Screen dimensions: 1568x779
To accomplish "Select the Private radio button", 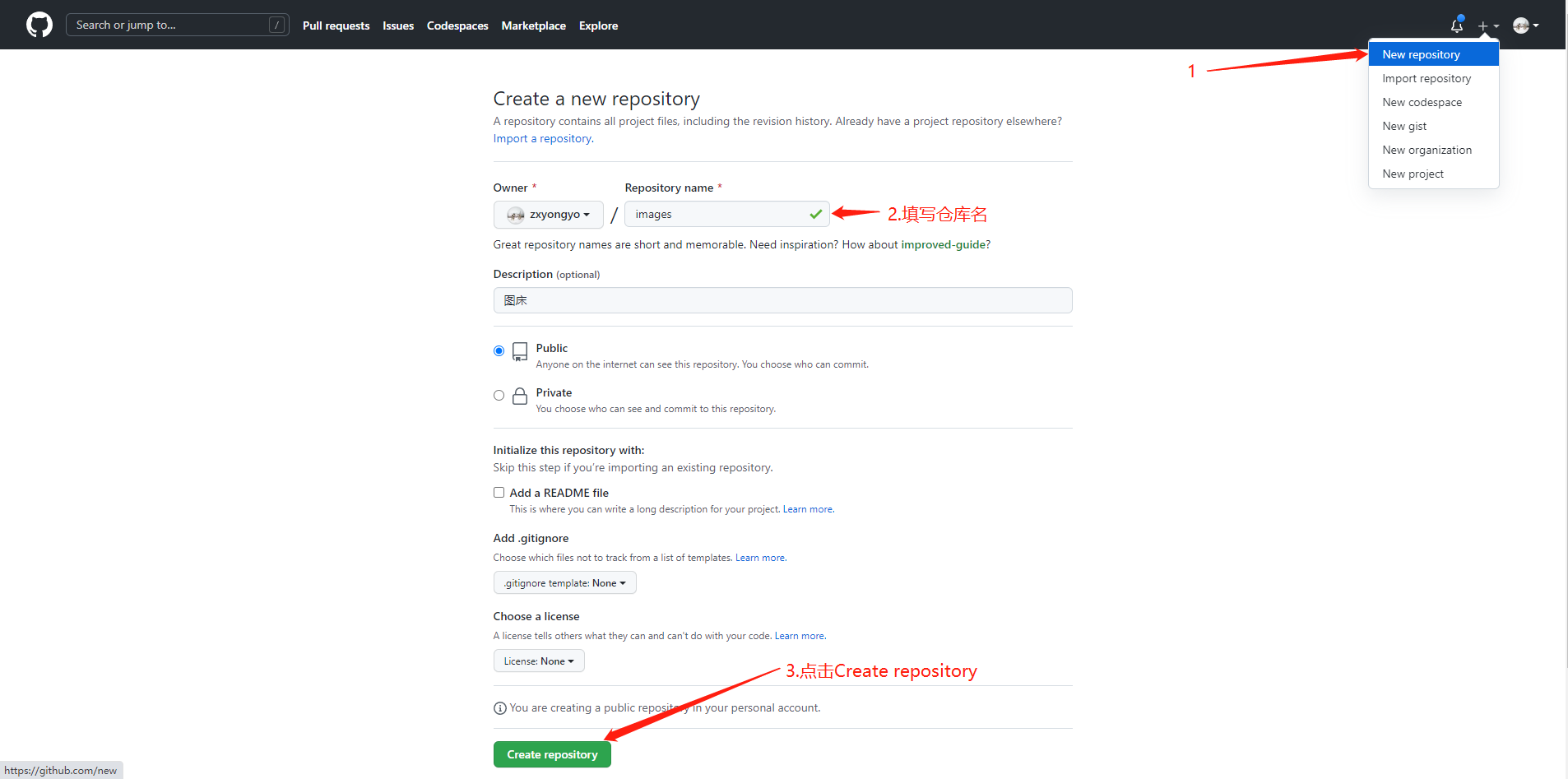I will (499, 396).
